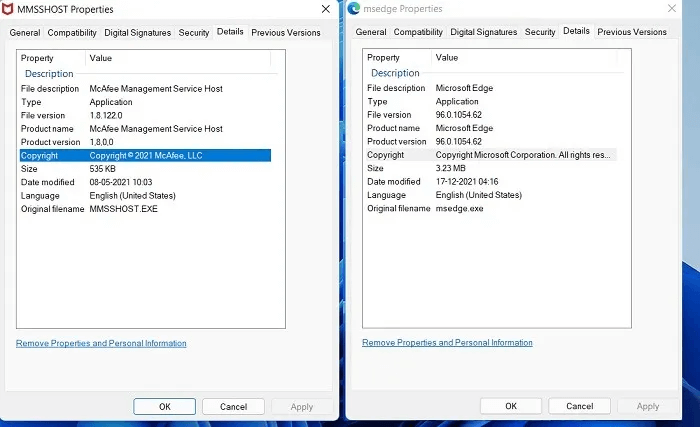Click the Edge icon in msedge title bar
Screen dimensions: 700x427
click(x=355, y=9)
